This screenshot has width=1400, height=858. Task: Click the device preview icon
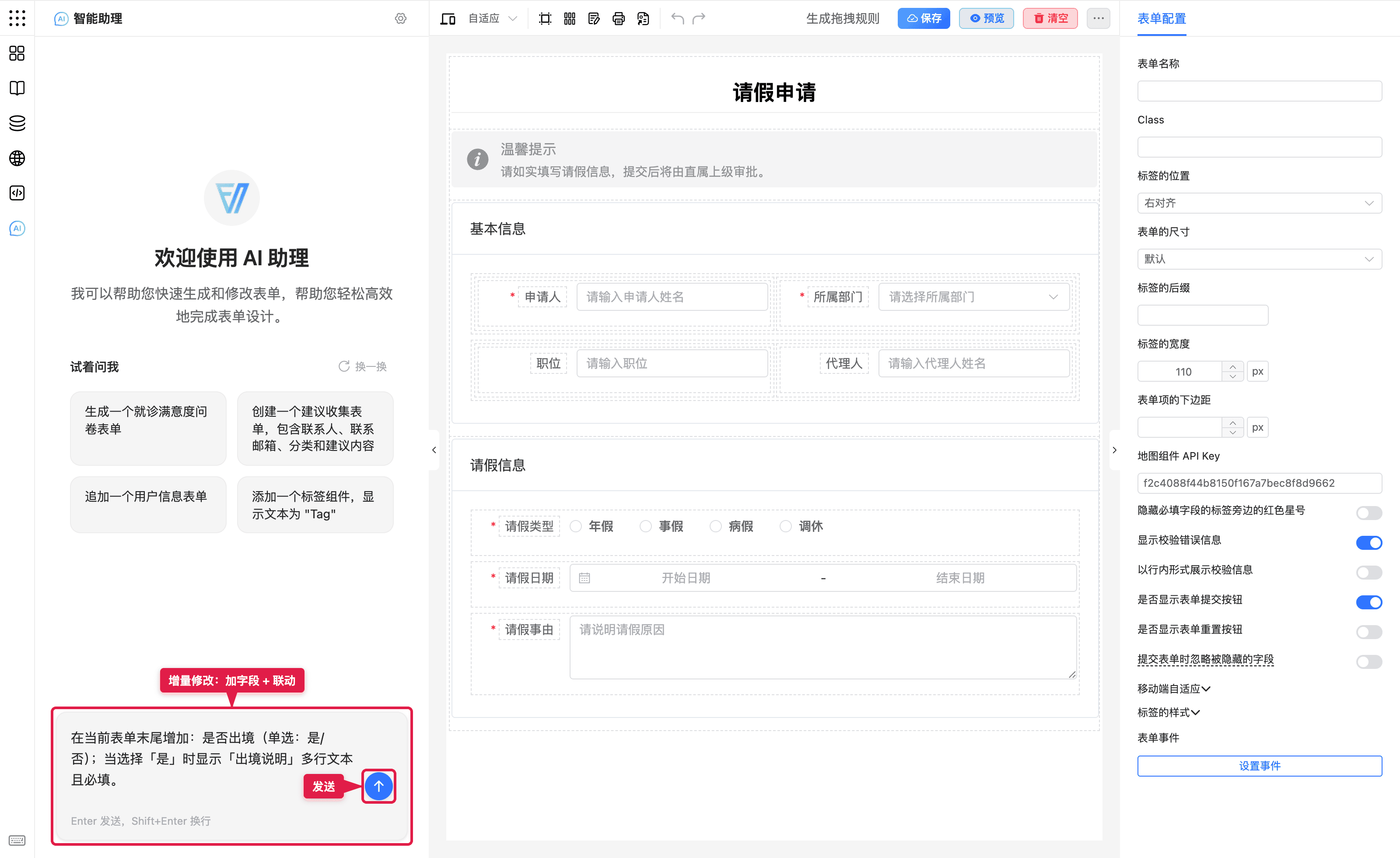448,19
